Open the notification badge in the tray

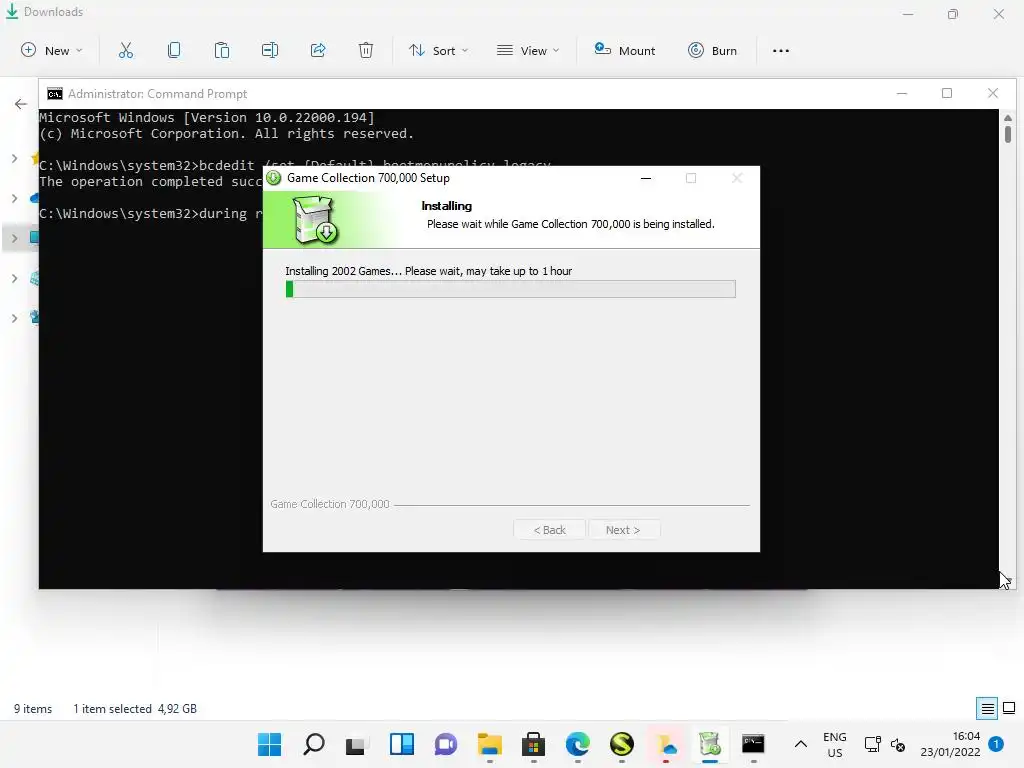coord(996,744)
